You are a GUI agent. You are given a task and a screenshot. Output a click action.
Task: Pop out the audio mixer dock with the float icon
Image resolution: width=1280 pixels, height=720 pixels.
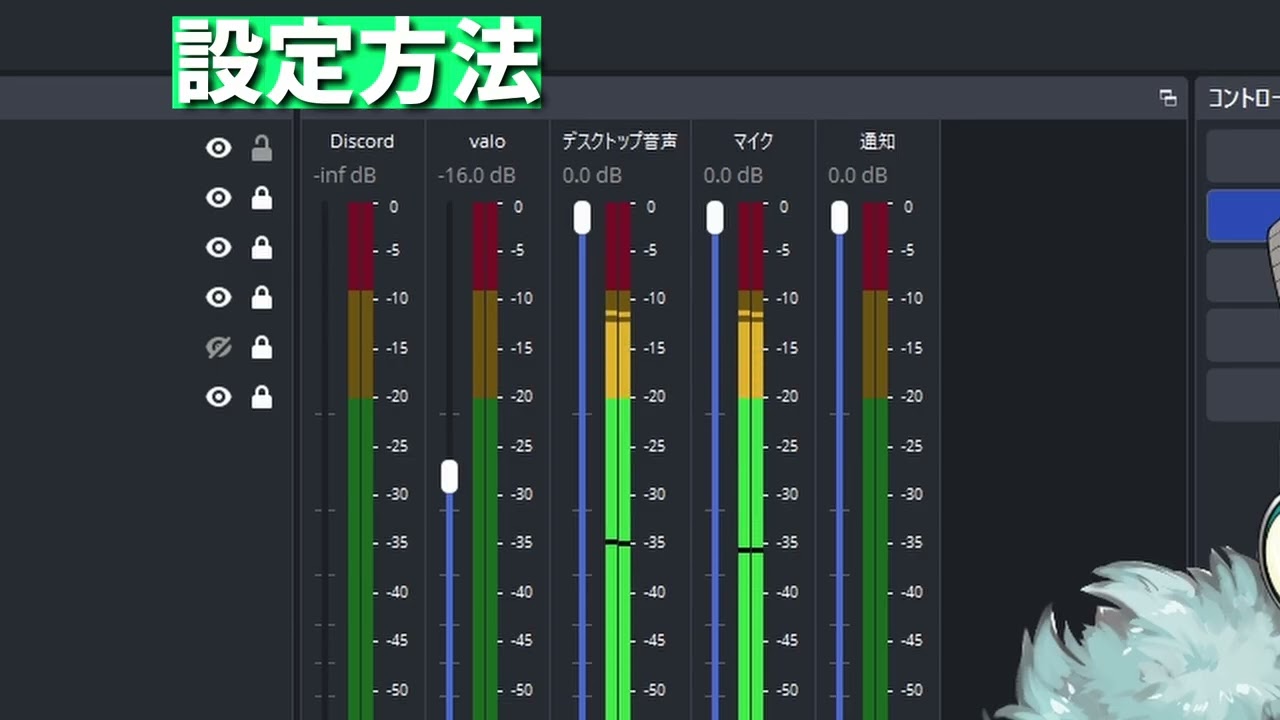(x=1167, y=97)
